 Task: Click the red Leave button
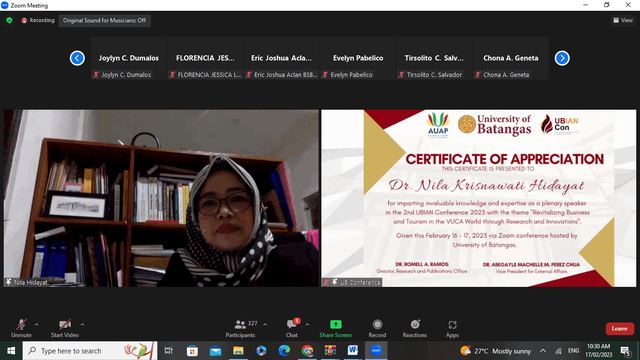point(620,329)
